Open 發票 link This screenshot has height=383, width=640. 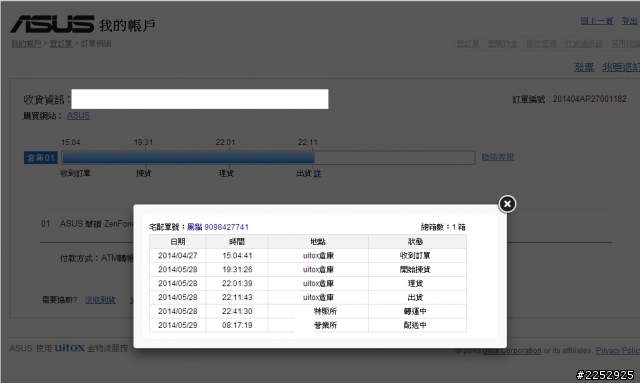coord(584,67)
